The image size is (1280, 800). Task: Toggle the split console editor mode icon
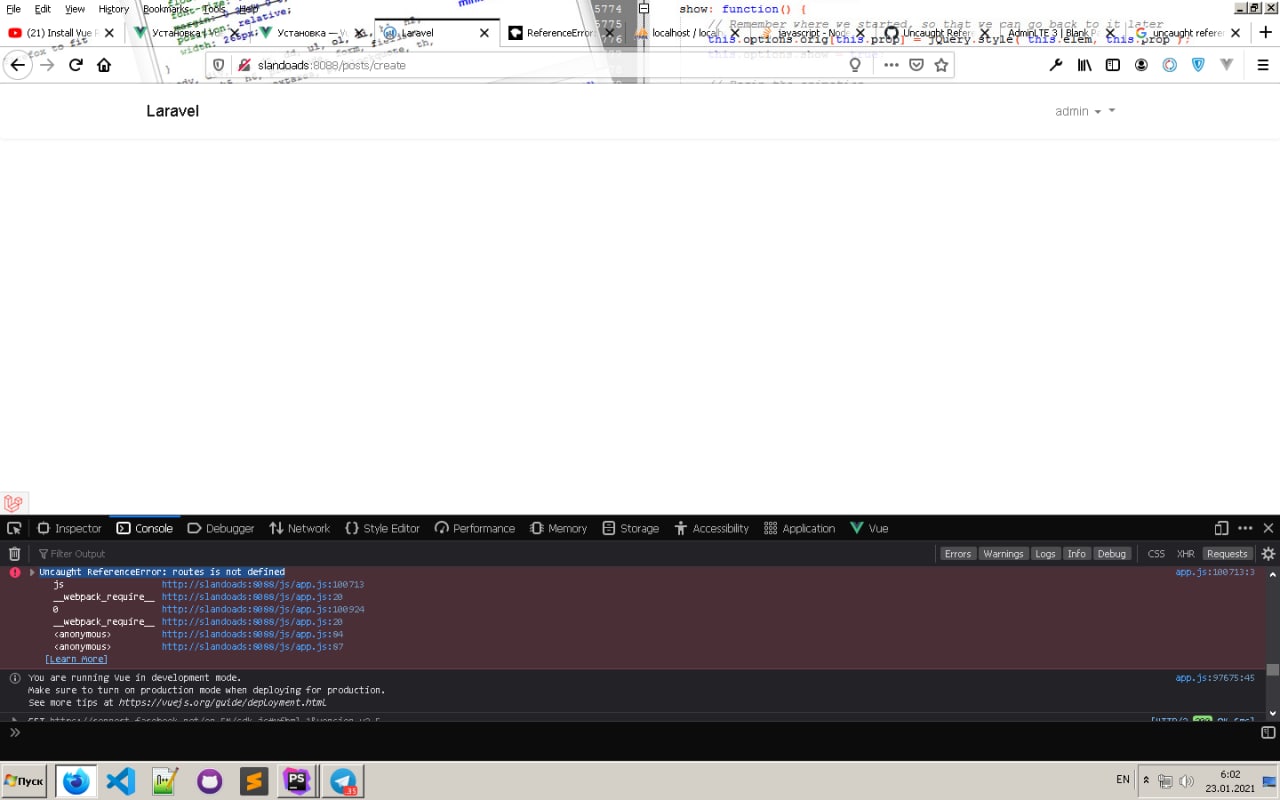click(x=1268, y=733)
